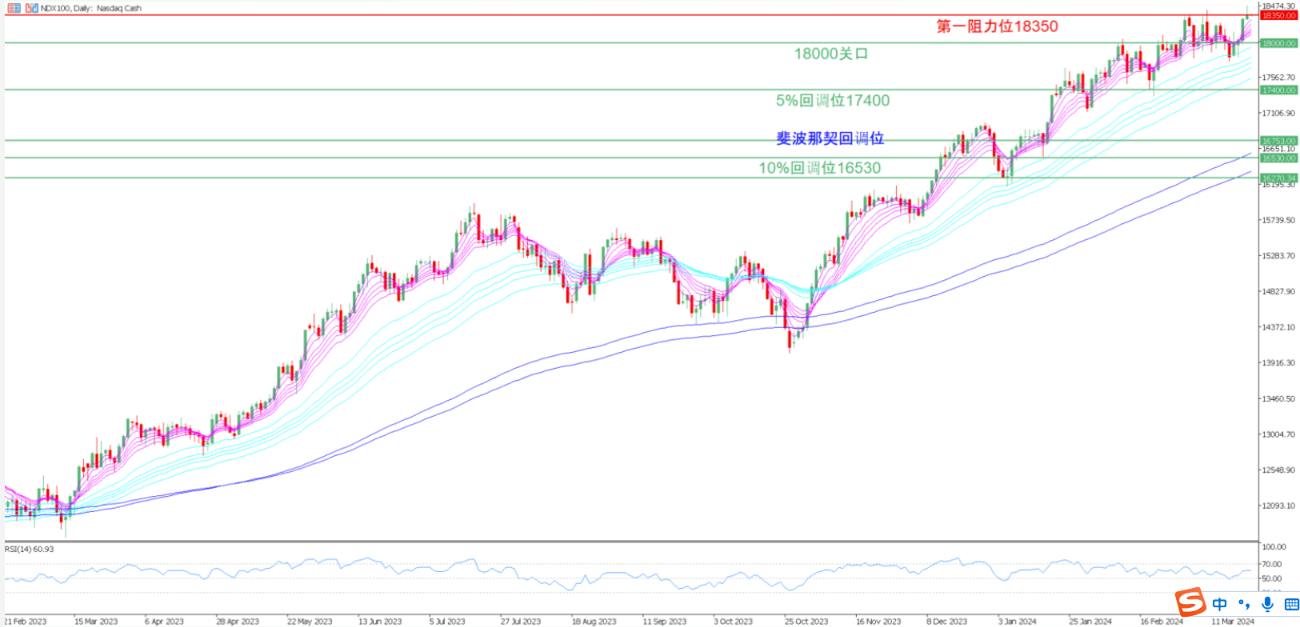
Task: Click the 3 Jan 2024 date on the axis
Action: coord(1016,621)
